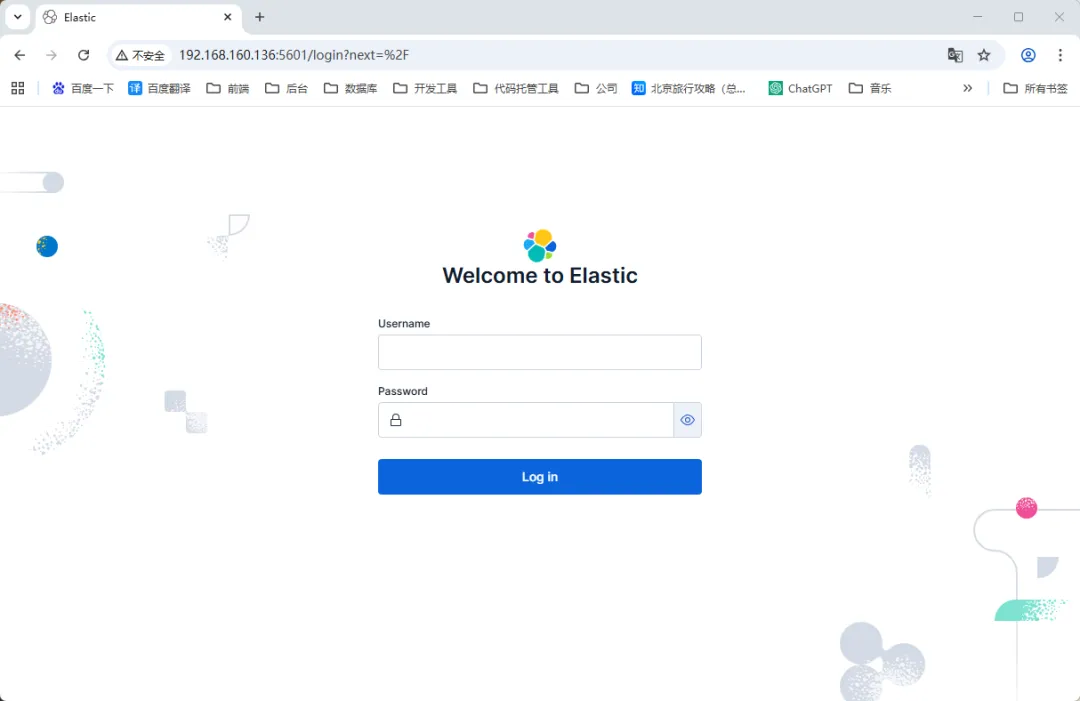Click the Username input field
The width and height of the screenshot is (1080, 701).
click(x=539, y=352)
